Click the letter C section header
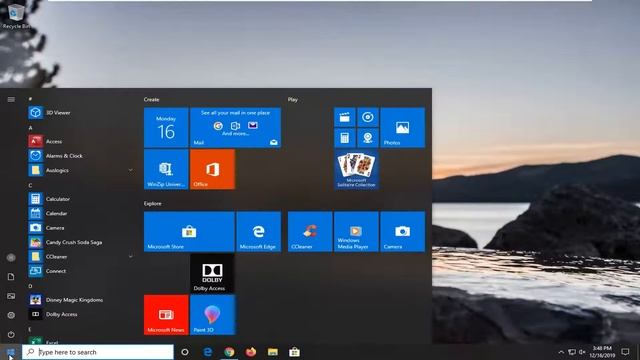The image size is (640, 360). point(30,185)
